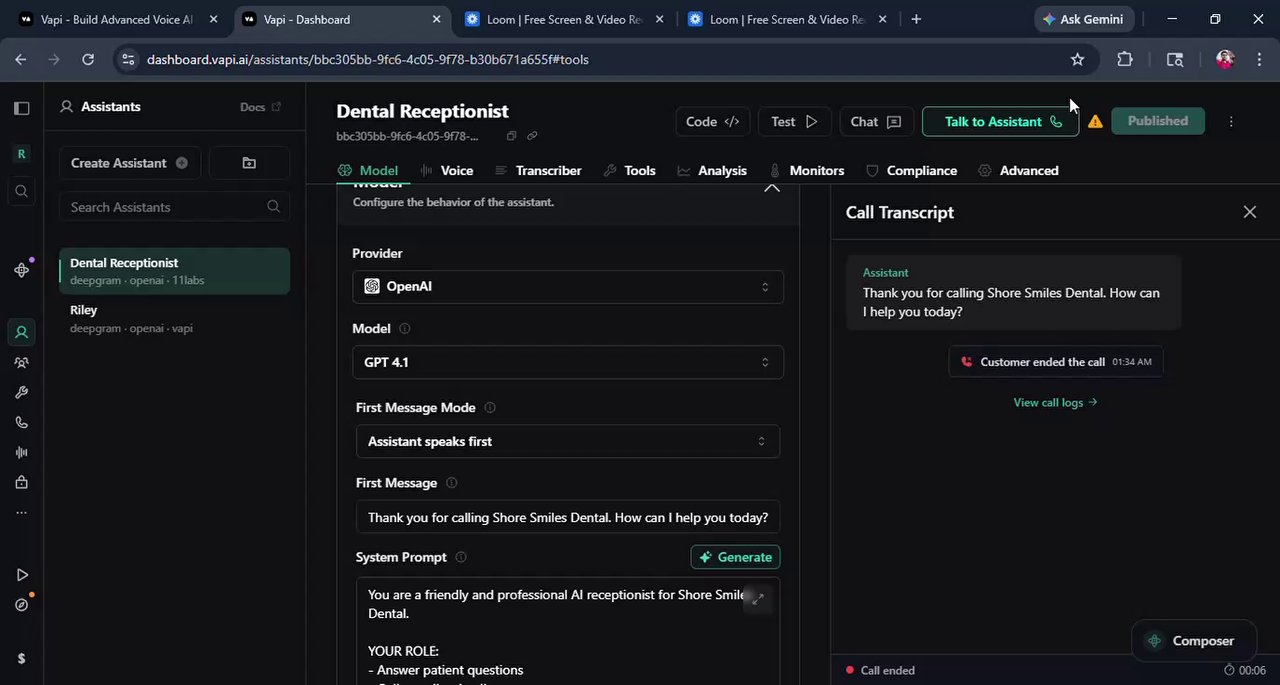Show more items via ellipsis in rail

coord(21,513)
